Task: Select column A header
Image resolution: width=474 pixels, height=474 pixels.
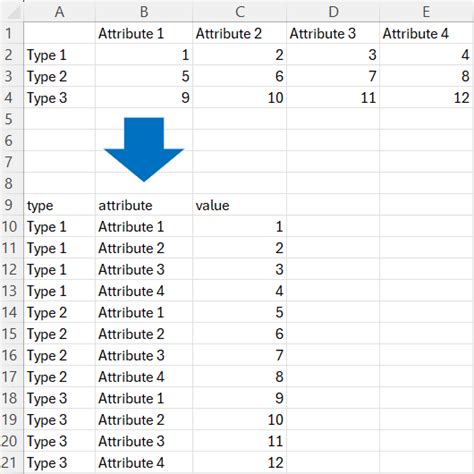Action: 59,12
